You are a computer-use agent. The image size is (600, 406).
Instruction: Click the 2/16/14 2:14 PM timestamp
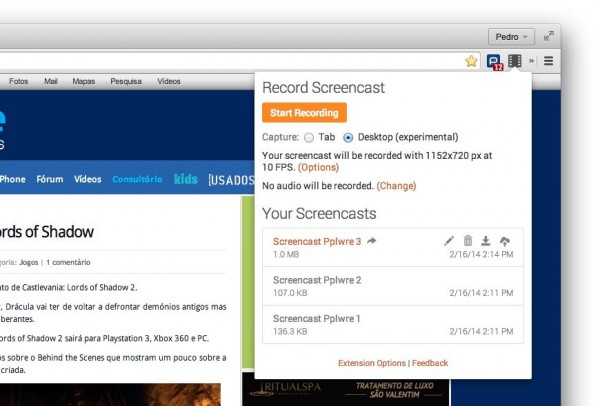point(481,254)
